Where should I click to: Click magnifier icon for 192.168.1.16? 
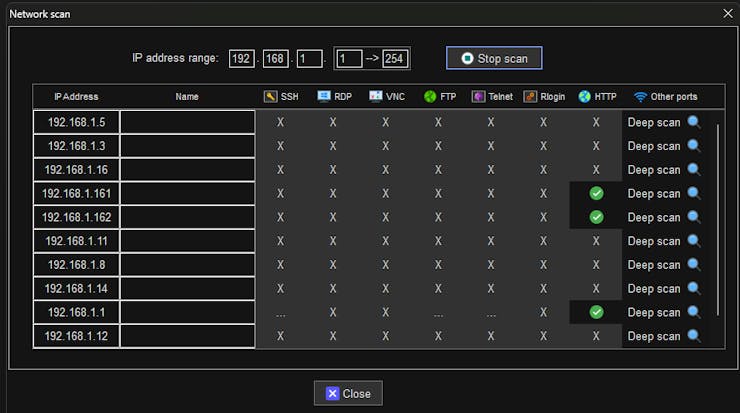[694, 169]
